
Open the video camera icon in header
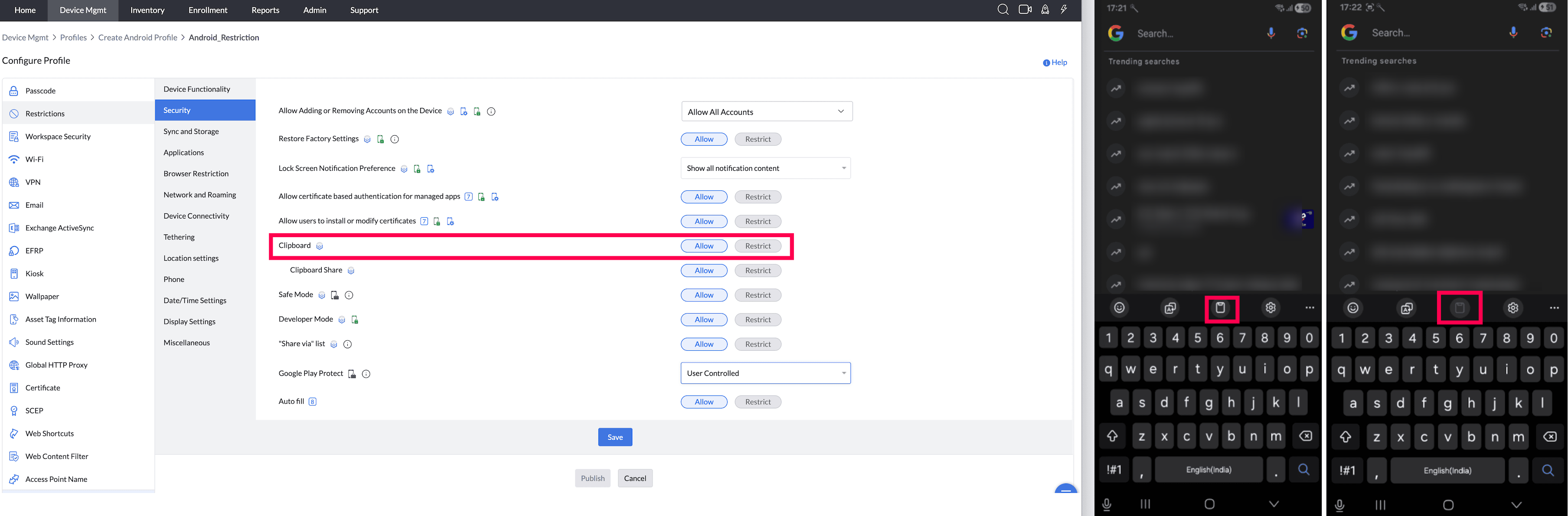1025,10
